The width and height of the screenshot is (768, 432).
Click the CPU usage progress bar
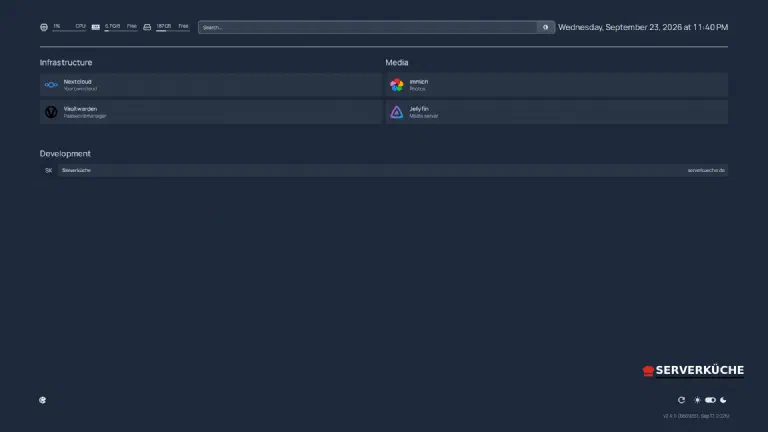69,31
